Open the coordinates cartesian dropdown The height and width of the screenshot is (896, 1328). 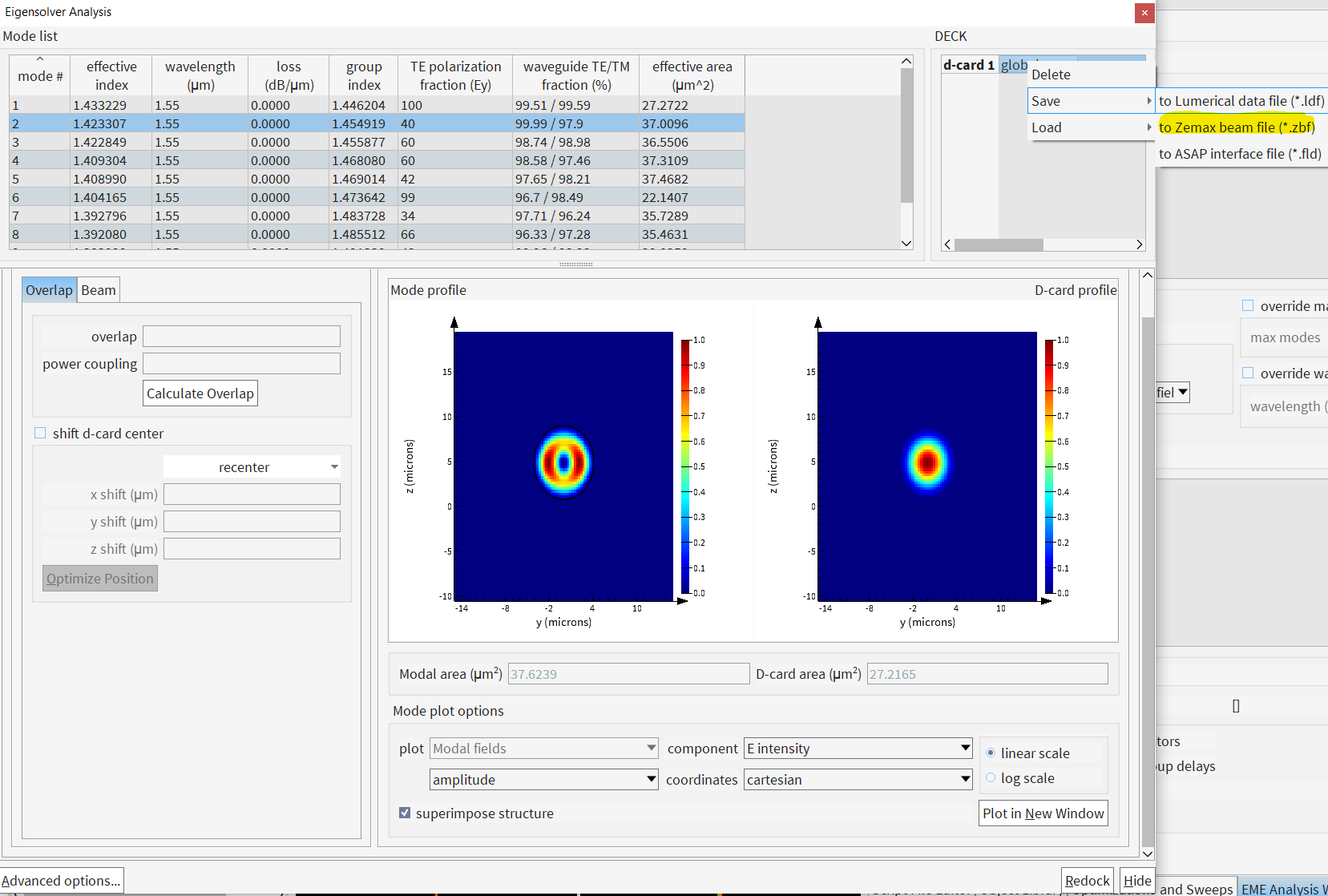pos(857,779)
